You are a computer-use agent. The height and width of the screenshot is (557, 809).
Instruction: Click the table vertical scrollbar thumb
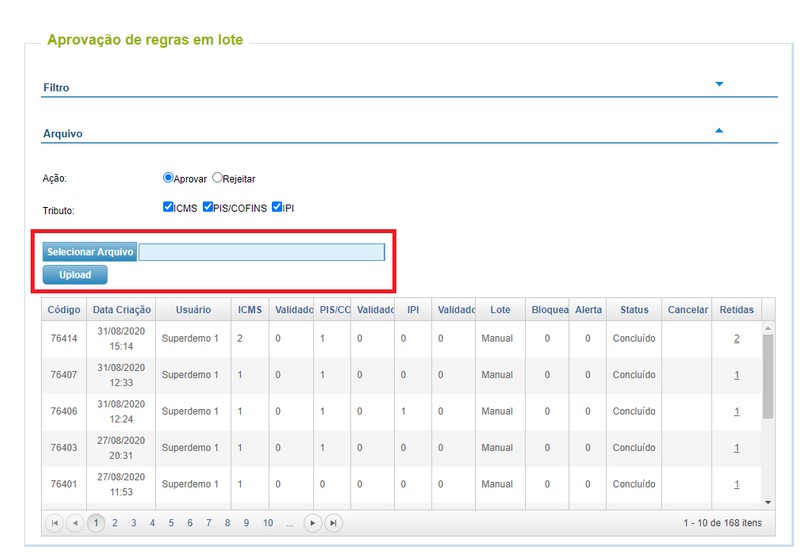(768, 376)
